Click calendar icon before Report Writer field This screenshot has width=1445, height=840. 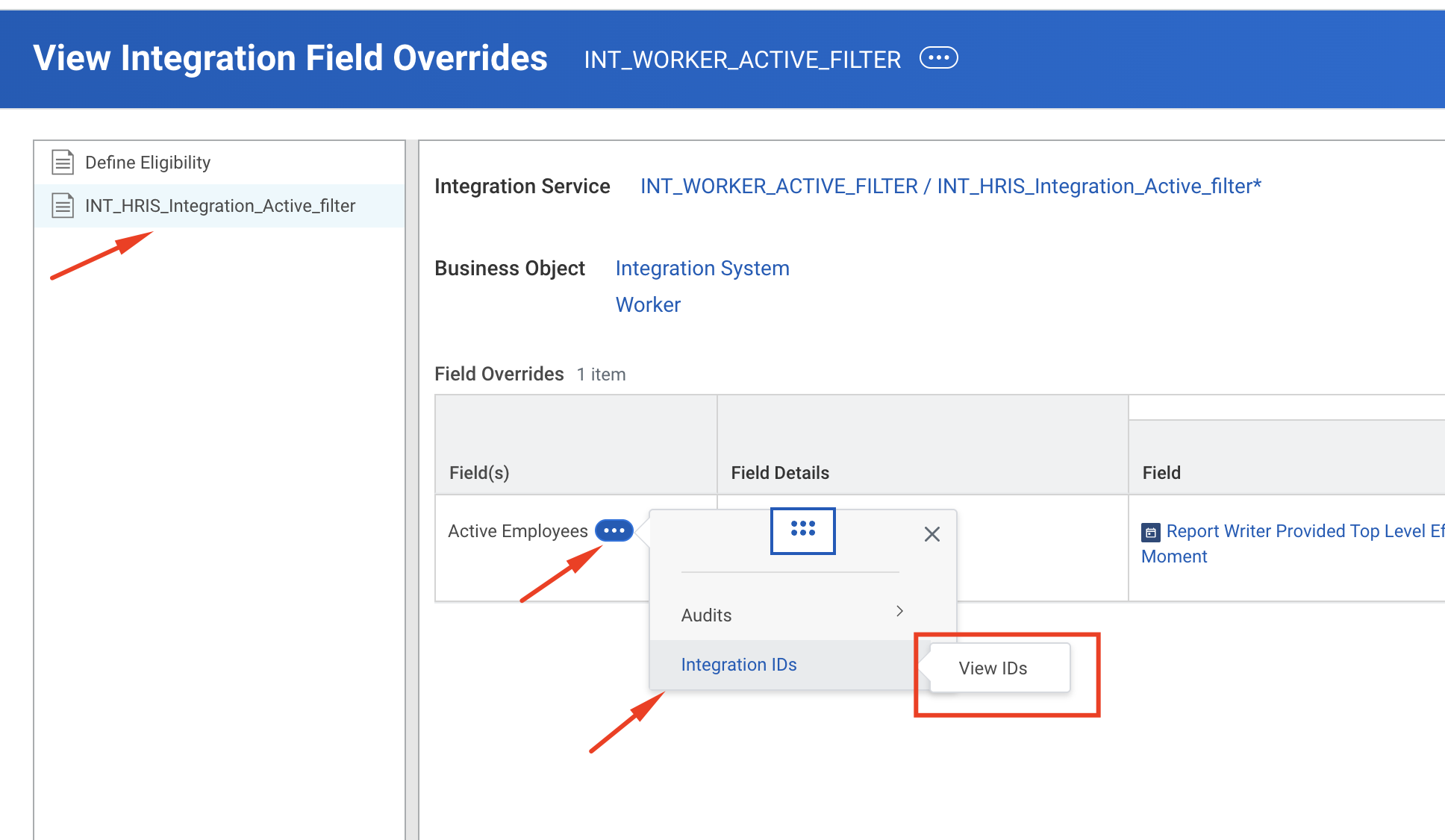click(x=1150, y=532)
